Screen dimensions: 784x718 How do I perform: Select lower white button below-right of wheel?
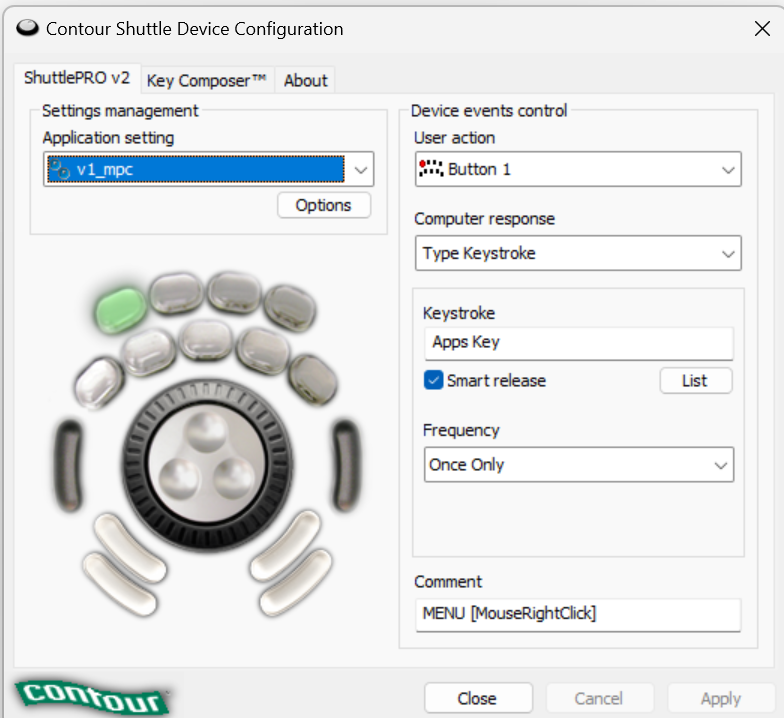295,582
